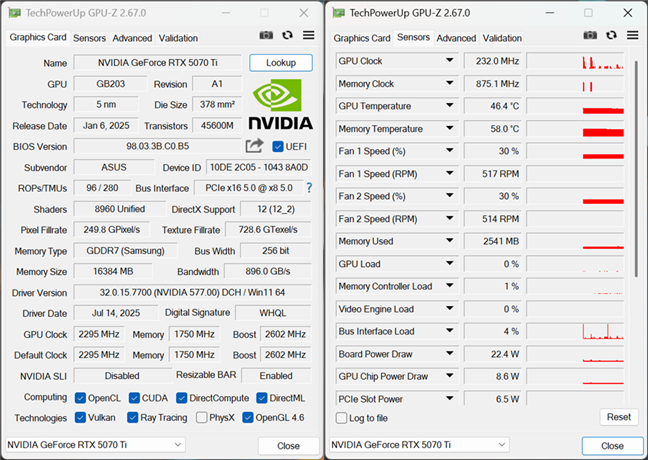
Task: Click the Bus Interface question mark icon
Action: point(309,188)
